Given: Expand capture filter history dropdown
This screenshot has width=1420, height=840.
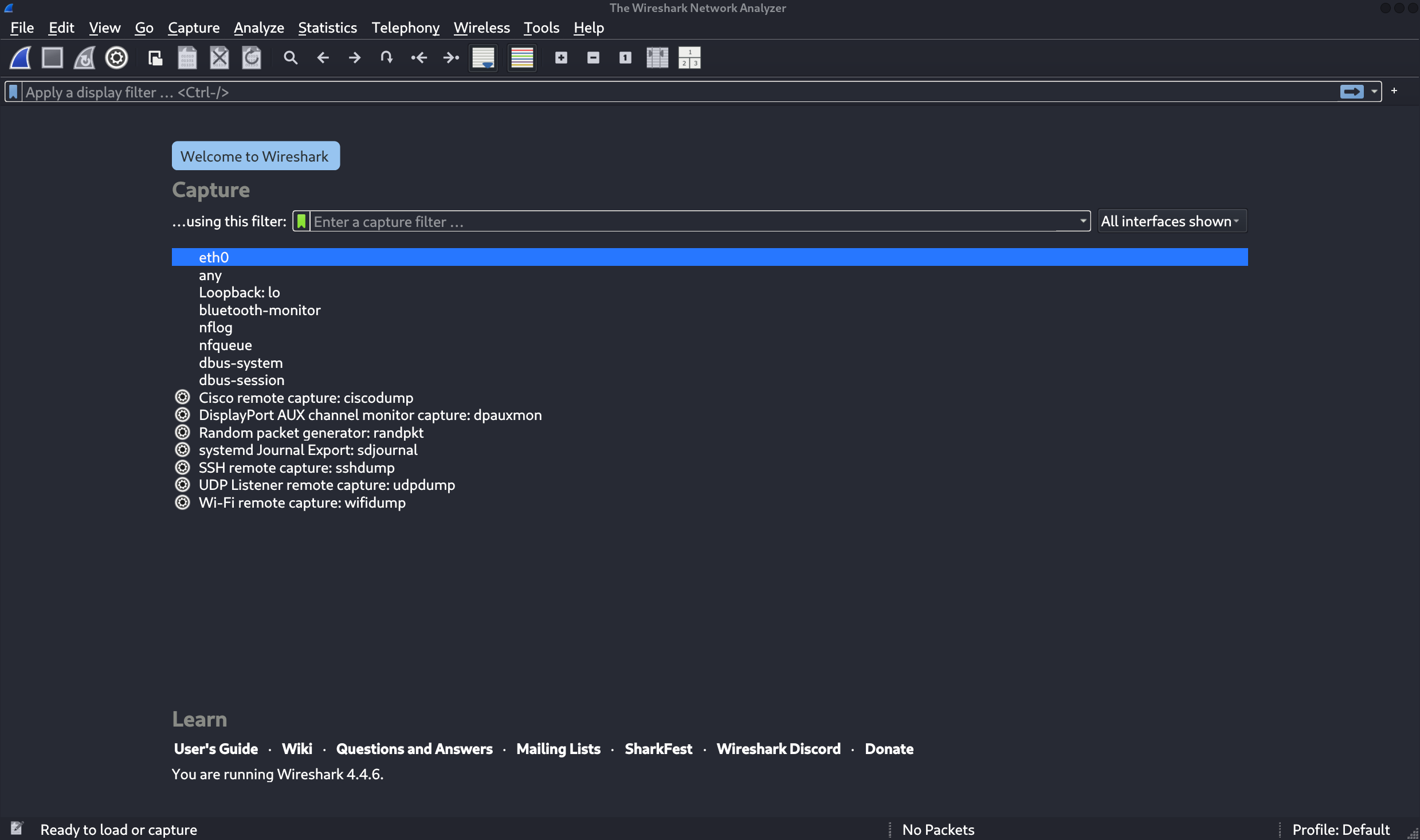Looking at the screenshot, I should 1082,221.
